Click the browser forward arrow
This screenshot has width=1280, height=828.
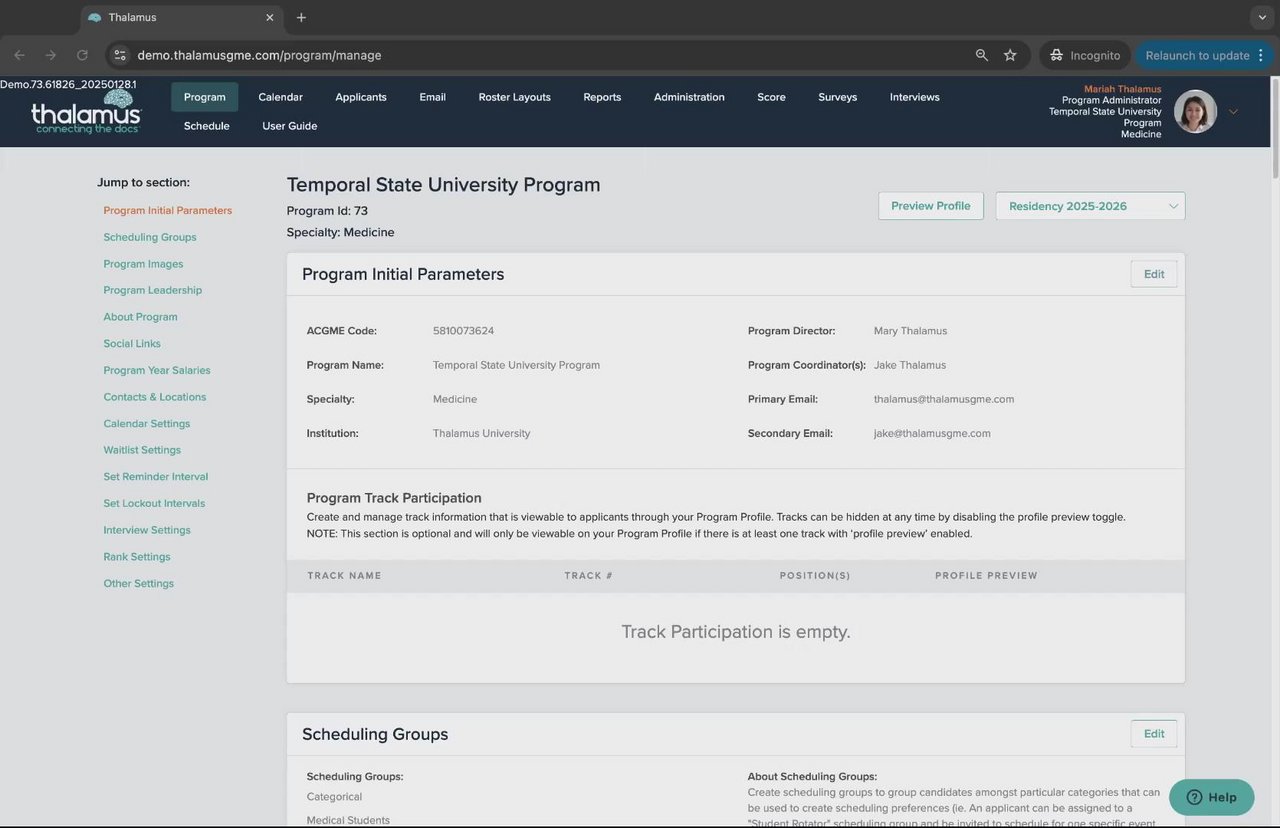click(x=51, y=55)
